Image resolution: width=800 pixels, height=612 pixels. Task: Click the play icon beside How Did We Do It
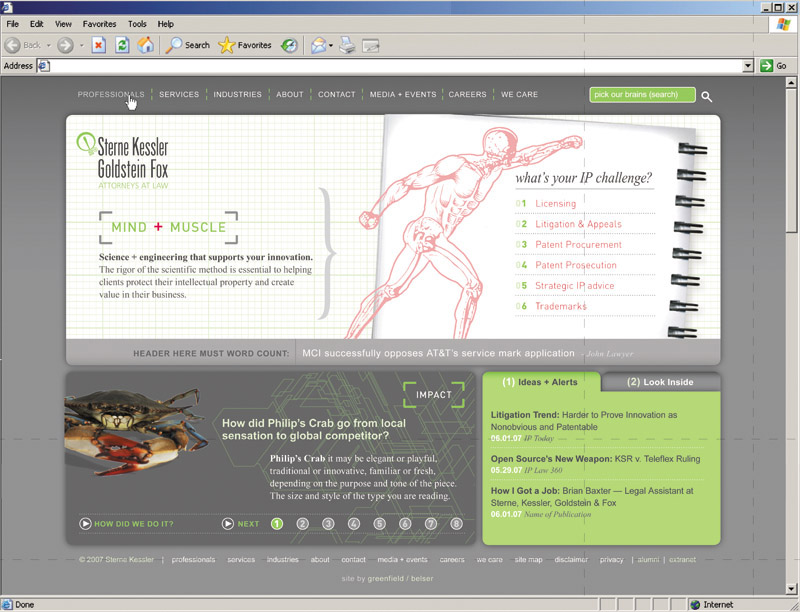[85, 524]
